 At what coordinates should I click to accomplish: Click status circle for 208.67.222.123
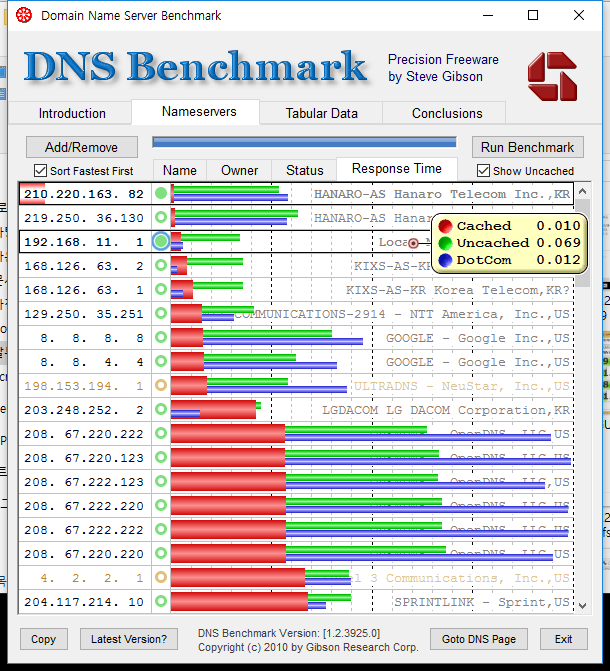161,481
